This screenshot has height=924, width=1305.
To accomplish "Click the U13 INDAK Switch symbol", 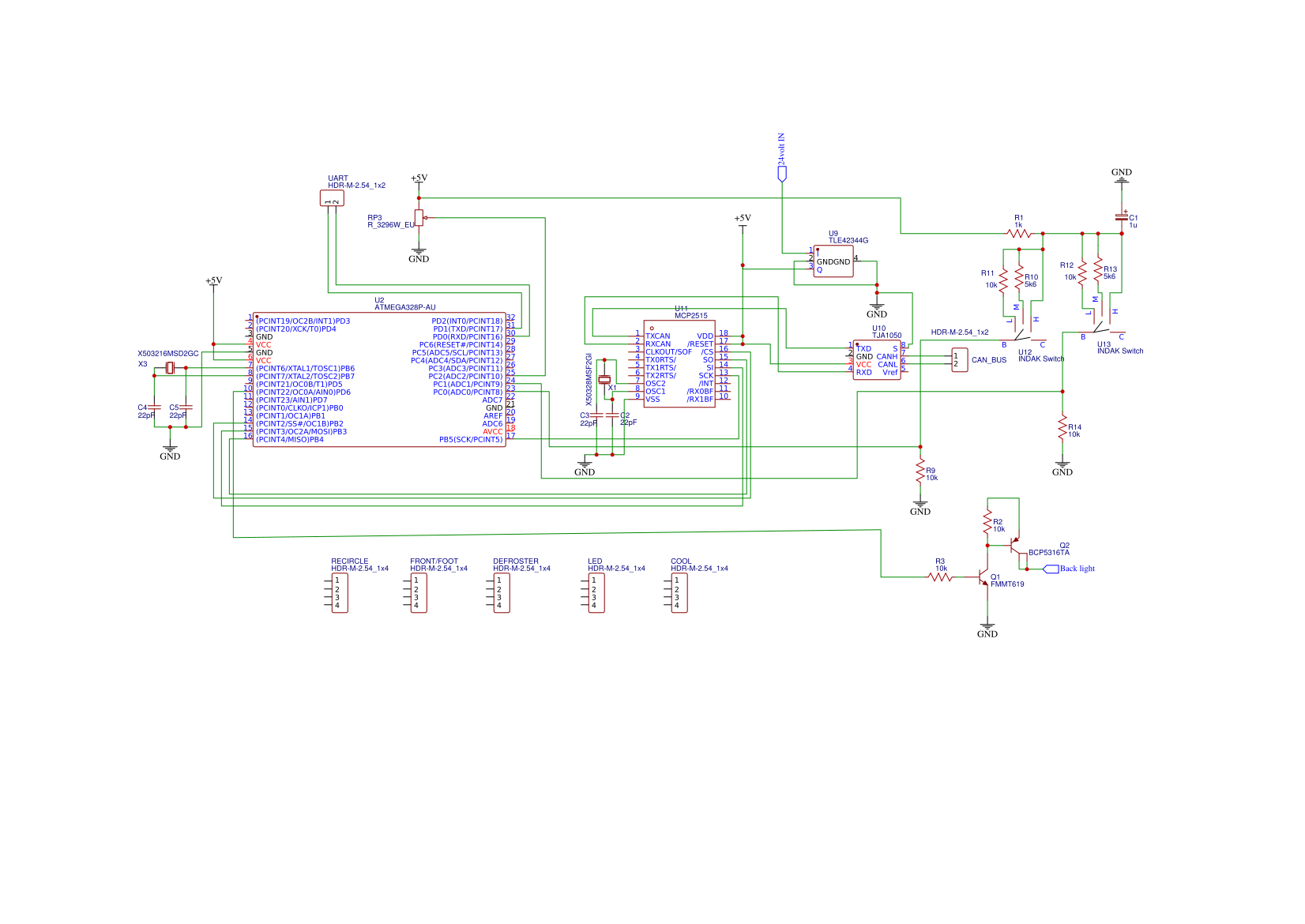I will 1102,321.
